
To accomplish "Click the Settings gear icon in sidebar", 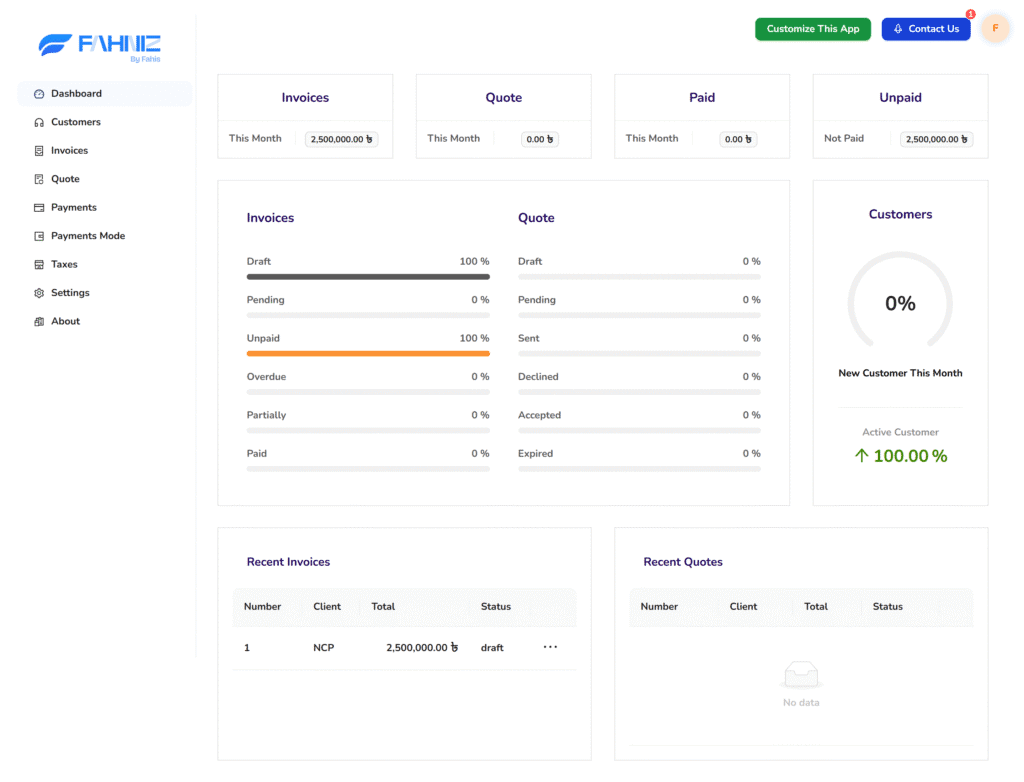I will click(39, 293).
